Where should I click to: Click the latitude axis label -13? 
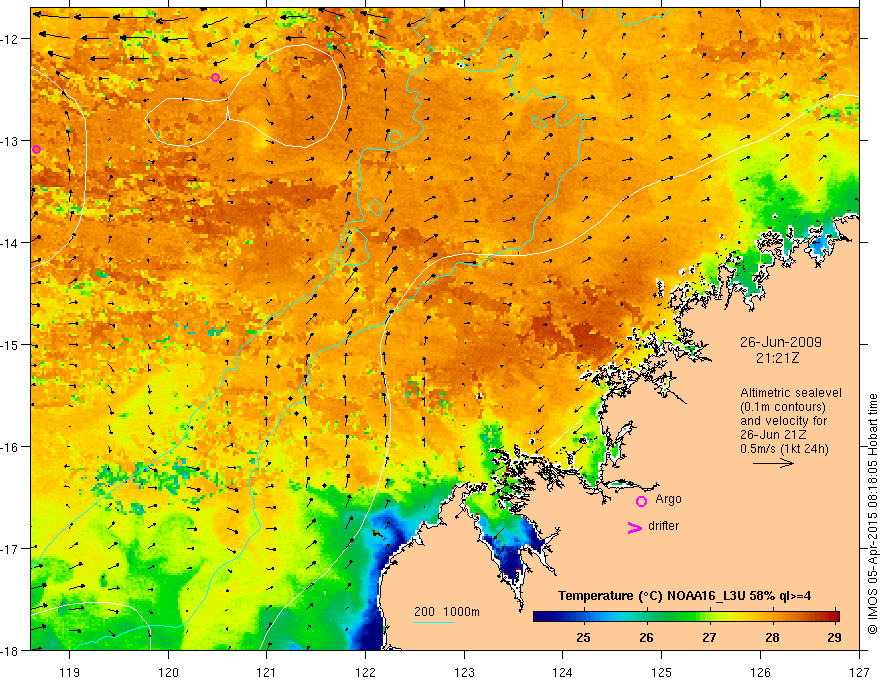coord(10,141)
